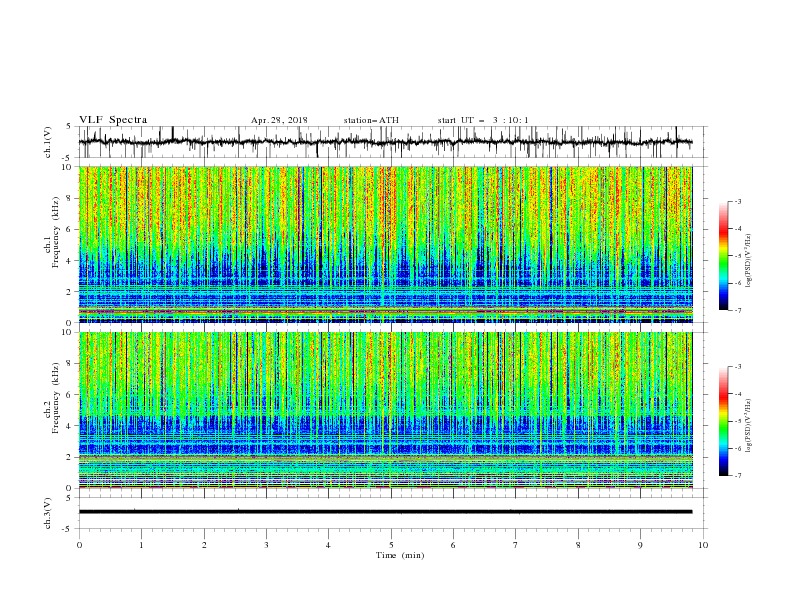792x612 pixels.
Task: Click the ch.2 PSD color scale bar
Action: (x=724, y=421)
